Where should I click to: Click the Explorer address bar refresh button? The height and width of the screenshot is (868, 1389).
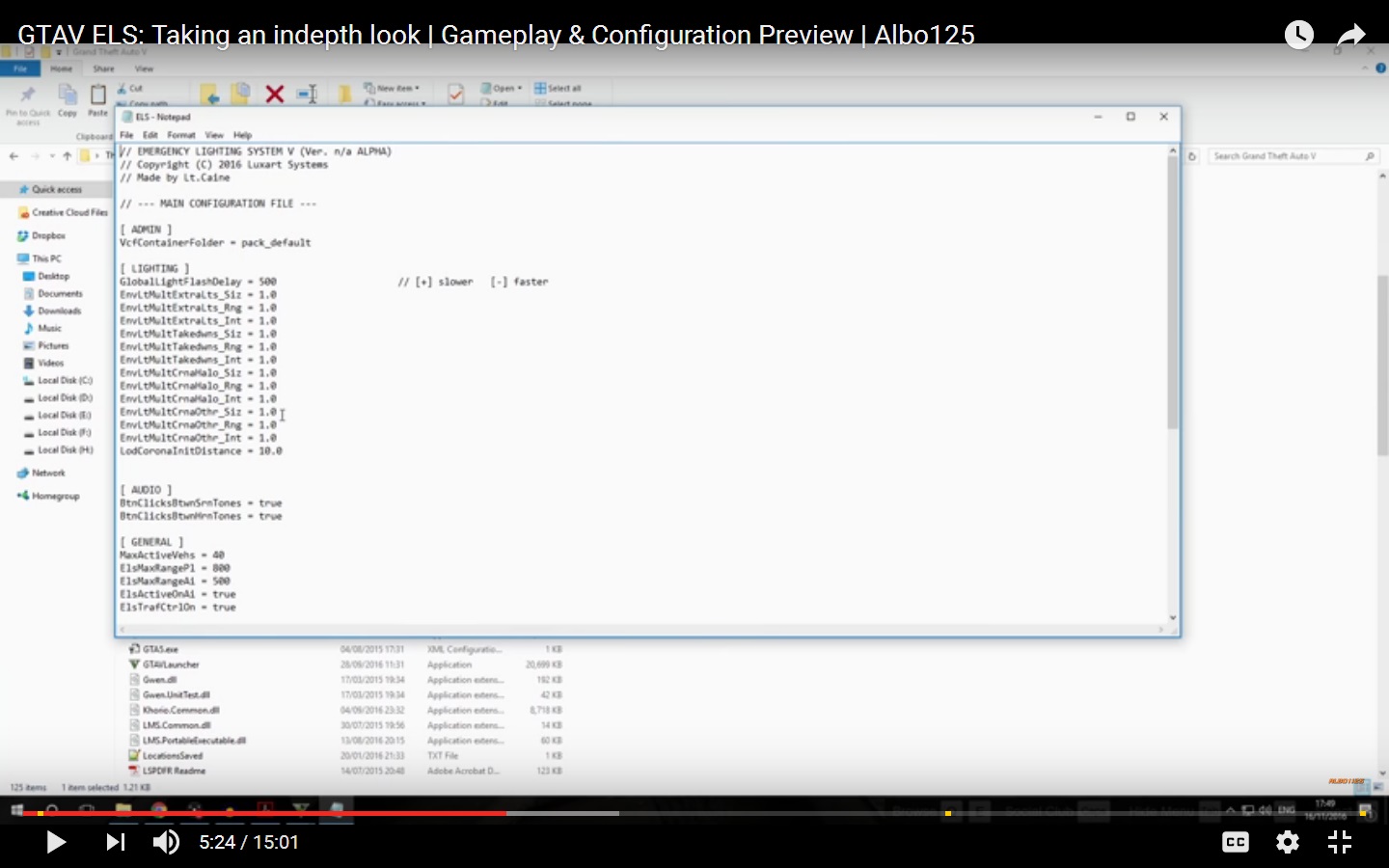click(1192, 155)
